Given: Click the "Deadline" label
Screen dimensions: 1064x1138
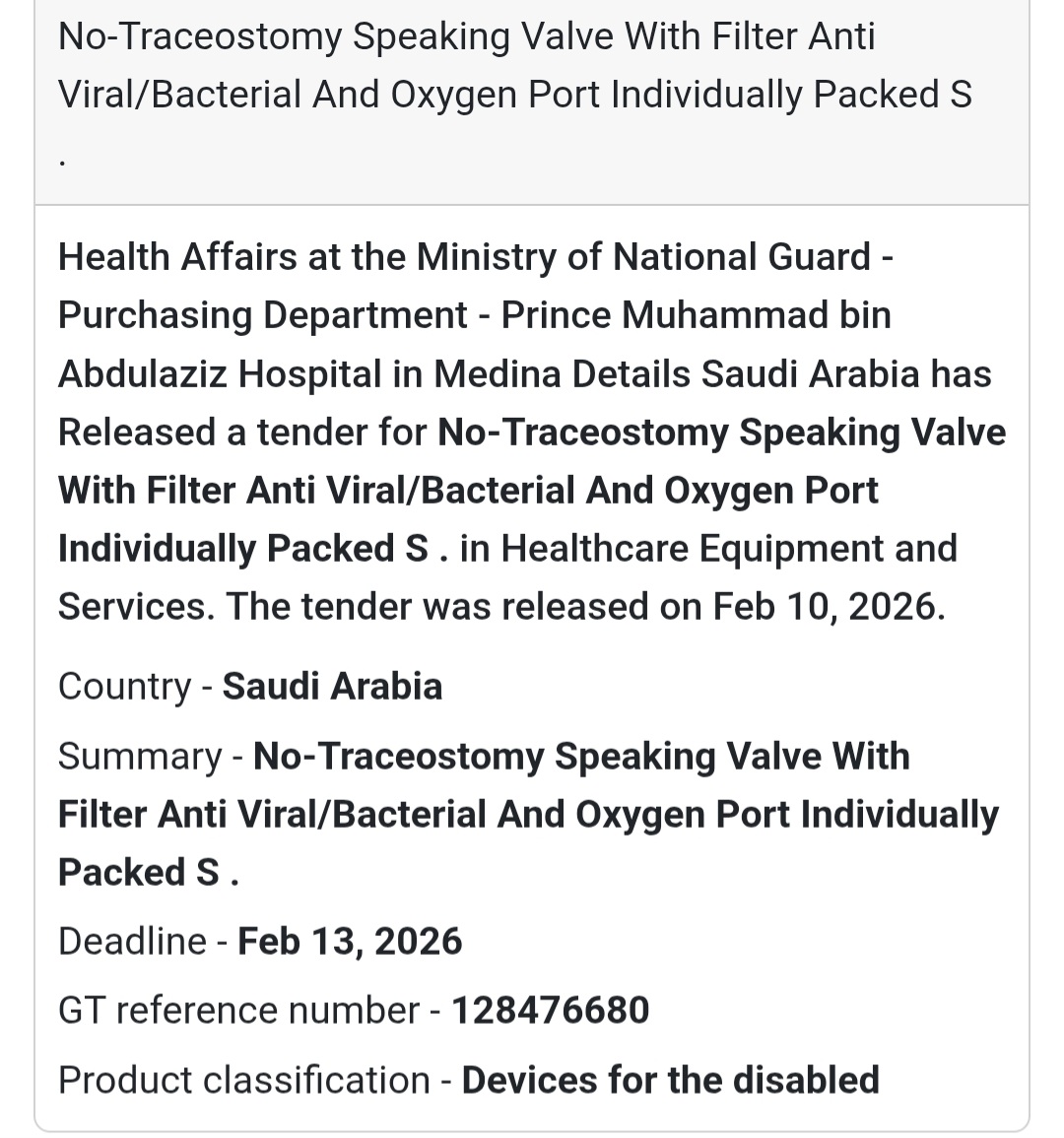Looking at the screenshot, I should (x=132, y=941).
